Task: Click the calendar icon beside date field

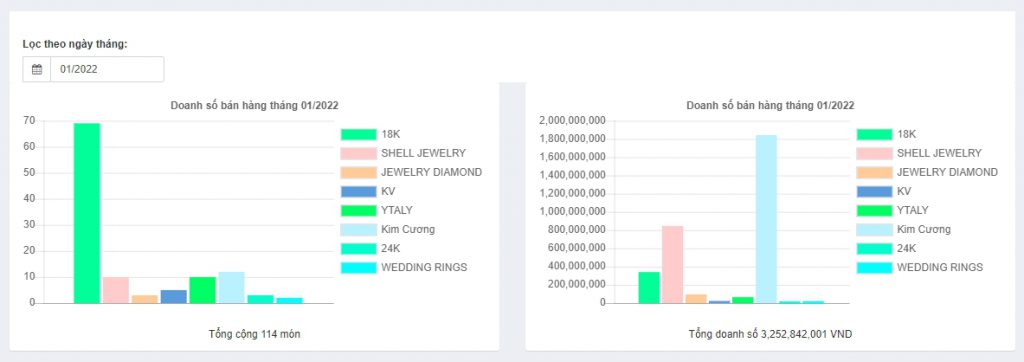Action: 37,69
